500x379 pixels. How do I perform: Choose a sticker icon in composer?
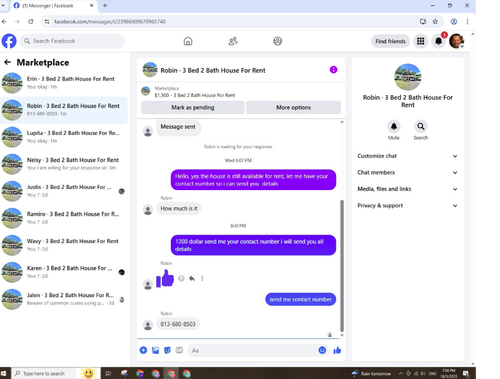click(167, 350)
